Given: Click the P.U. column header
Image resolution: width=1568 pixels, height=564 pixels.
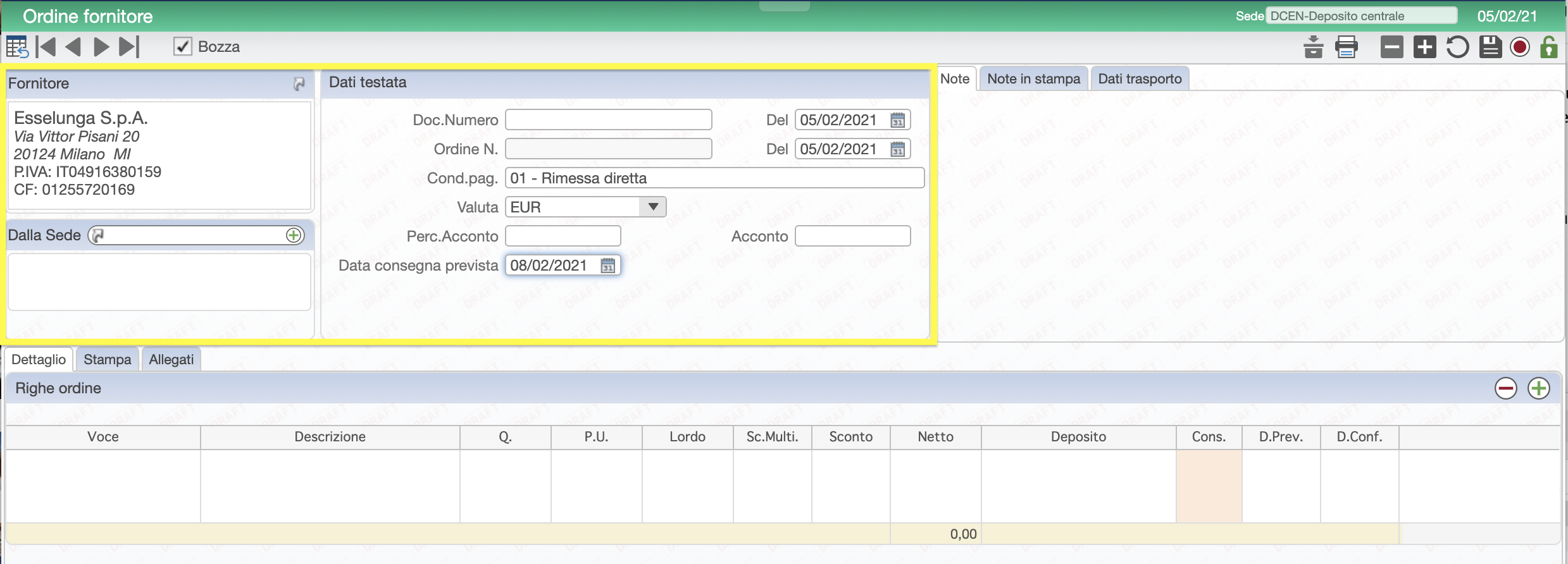Looking at the screenshot, I should (597, 437).
